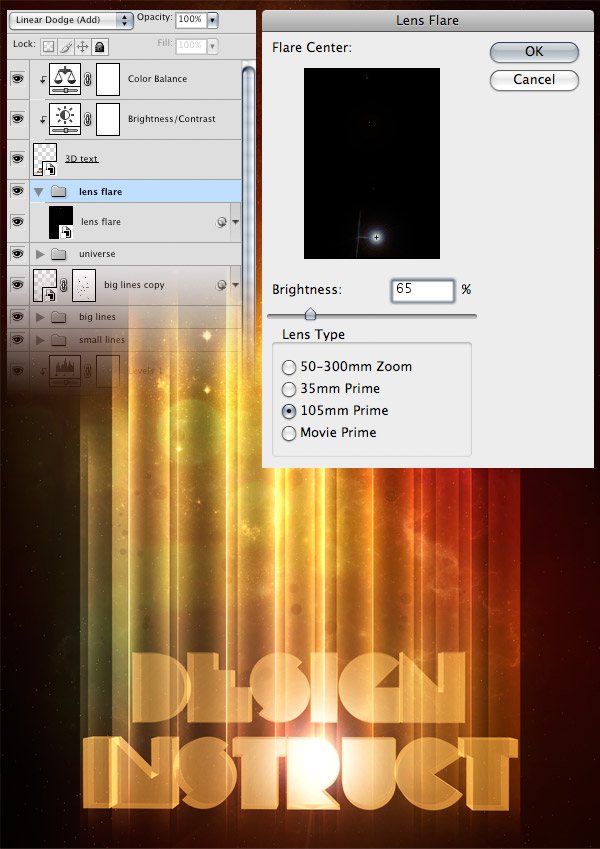Hide the big lines group

[18, 316]
